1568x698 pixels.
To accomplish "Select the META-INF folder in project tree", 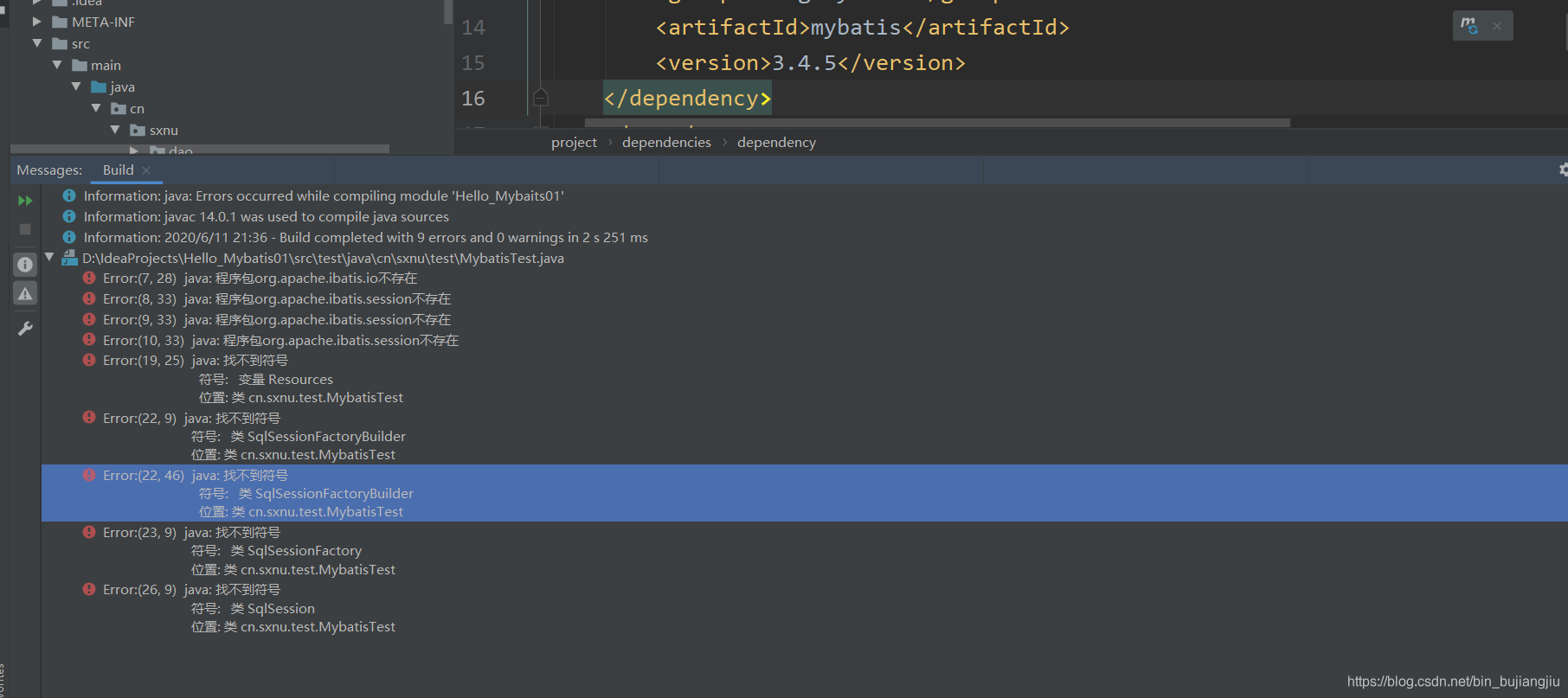I will pyautogui.click(x=103, y=22).
